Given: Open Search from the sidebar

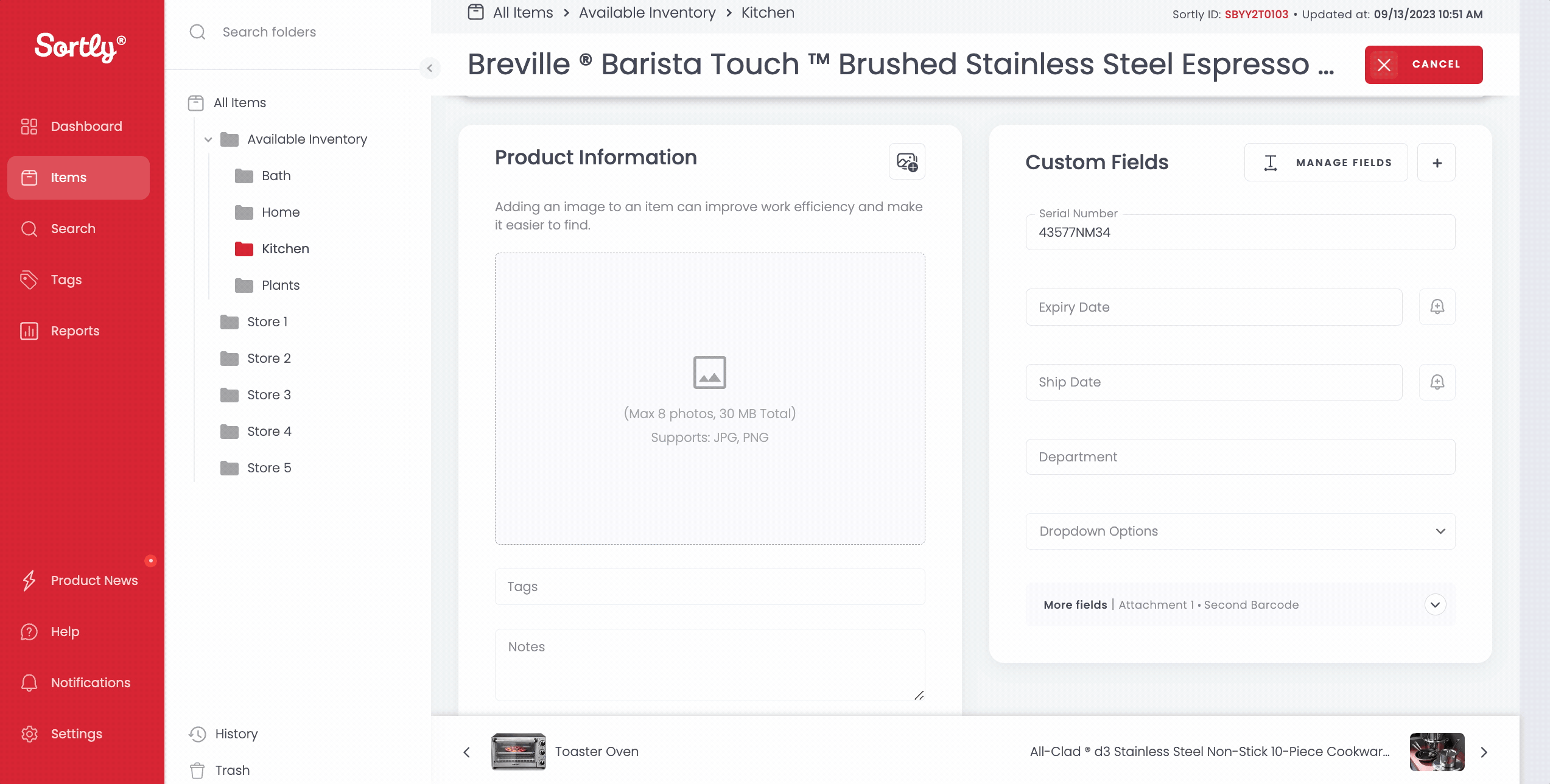Looking at the screenshot, I should coord(79,228).
